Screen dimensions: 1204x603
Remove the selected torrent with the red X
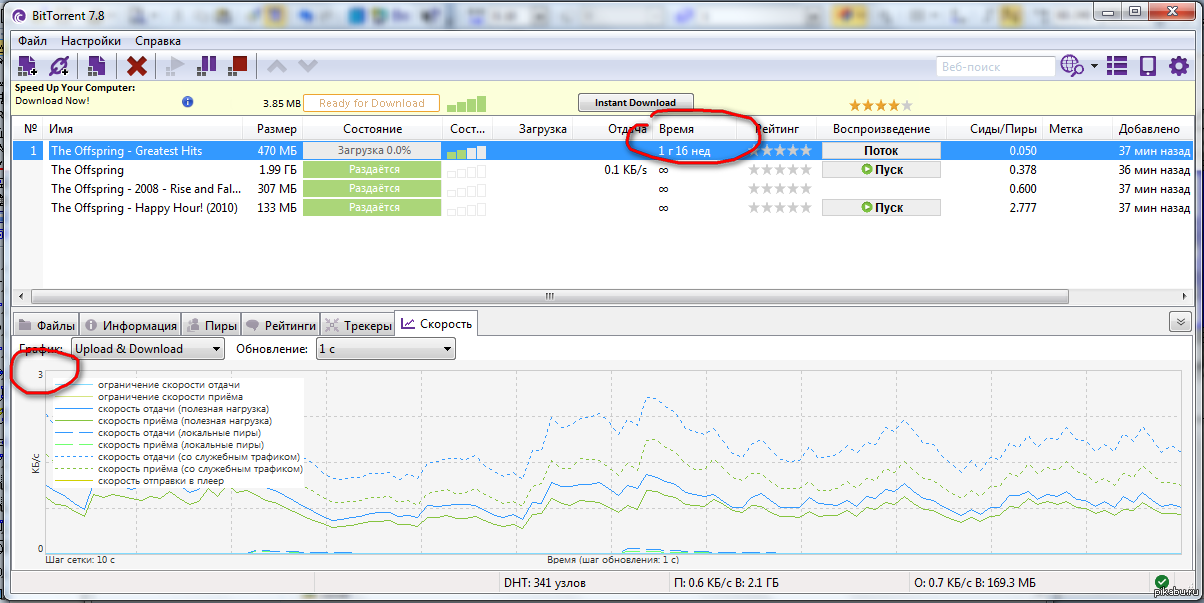tap(137, 66)
